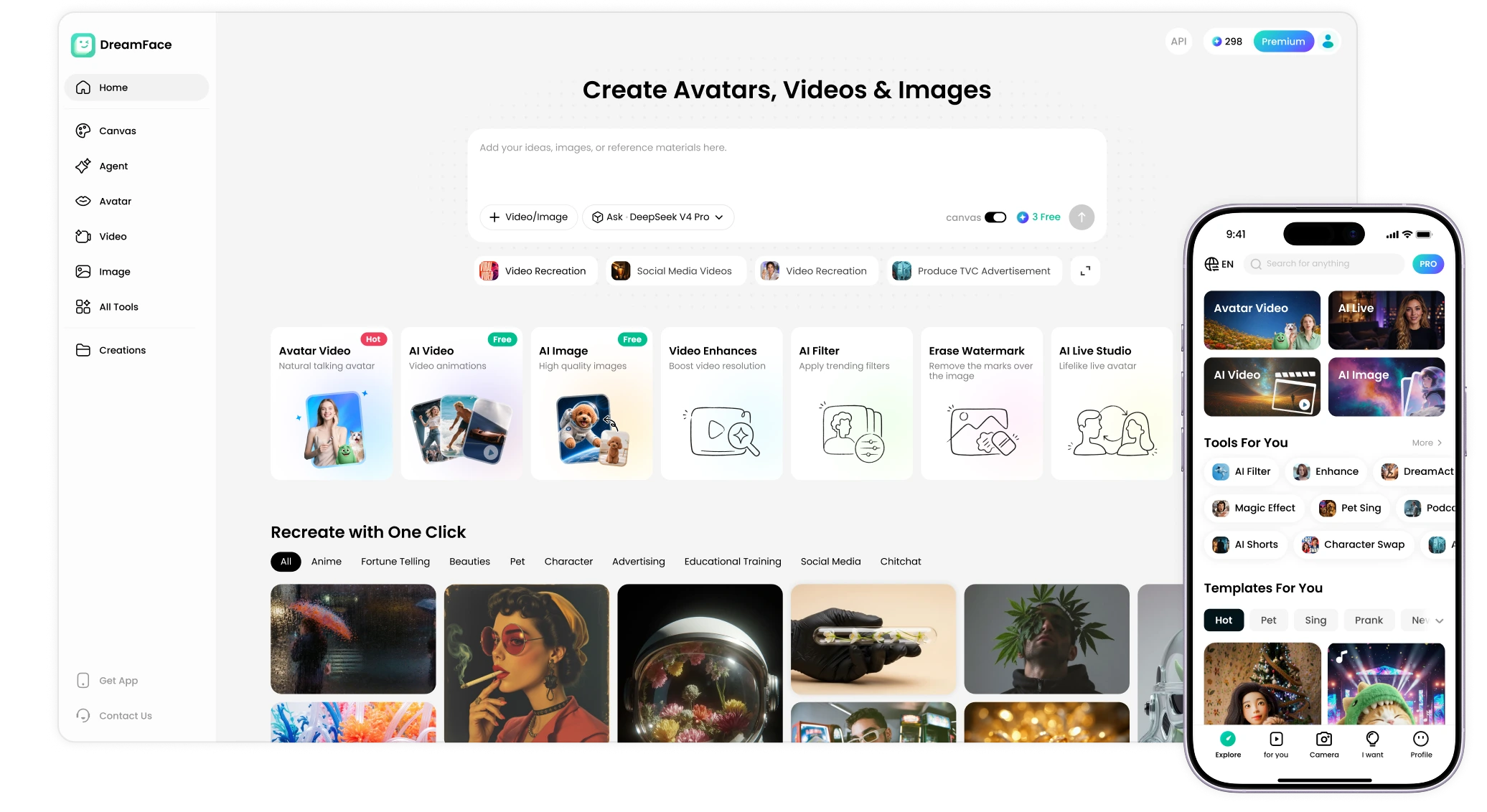Image resolution: width=1487 pixels, height=812 pixels.
Task: Open the Video camera icon in sidebar
Action: [83, 236]
